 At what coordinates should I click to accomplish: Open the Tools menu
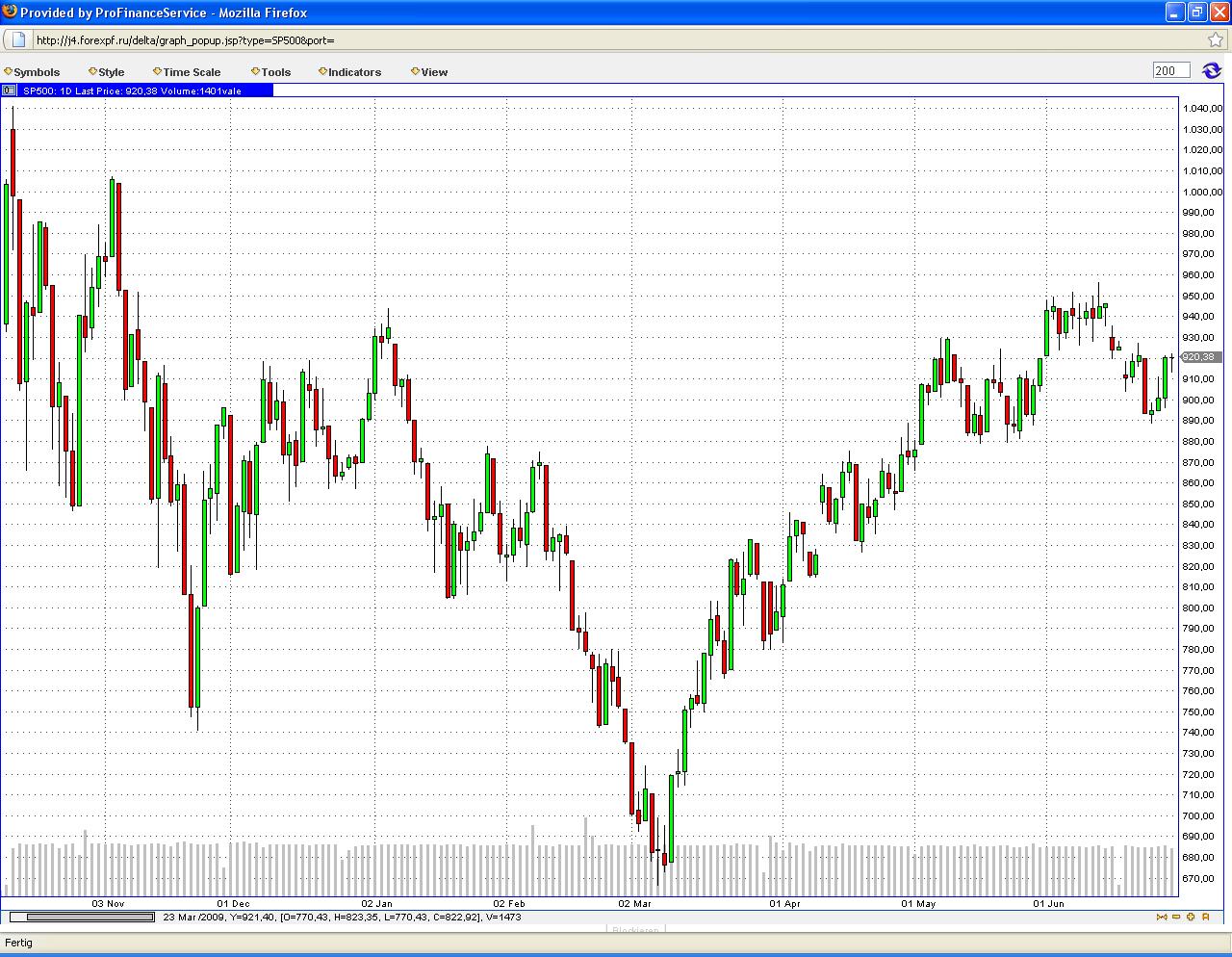coord(271,72)
